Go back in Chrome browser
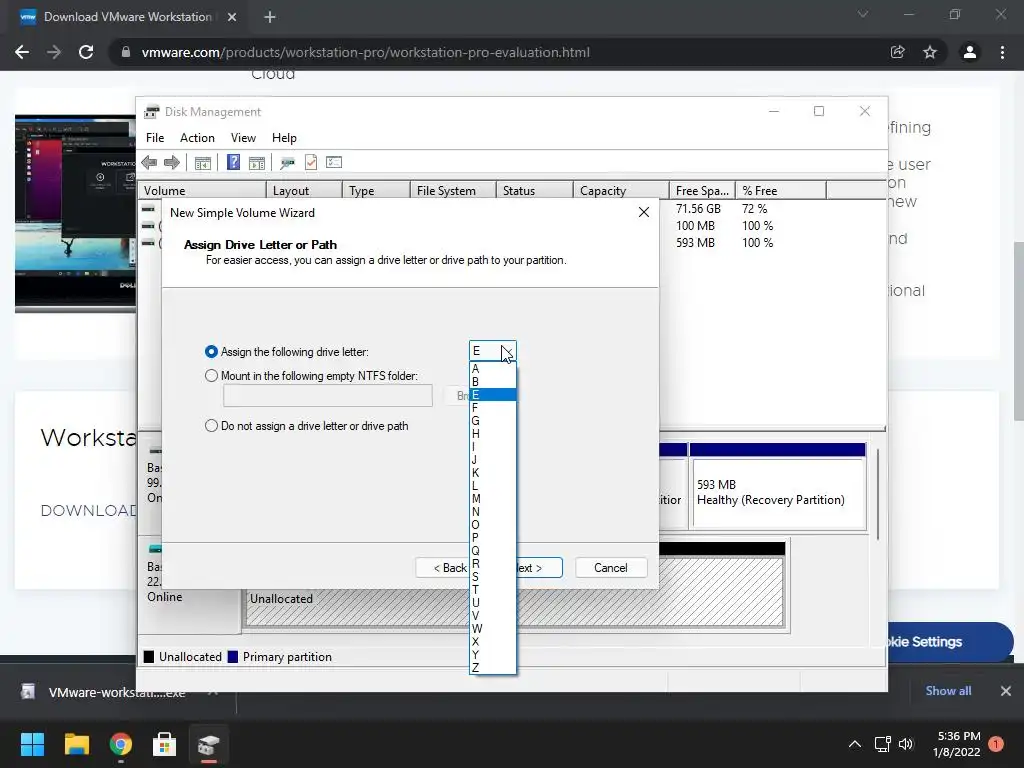 click(x=22, y=52)
